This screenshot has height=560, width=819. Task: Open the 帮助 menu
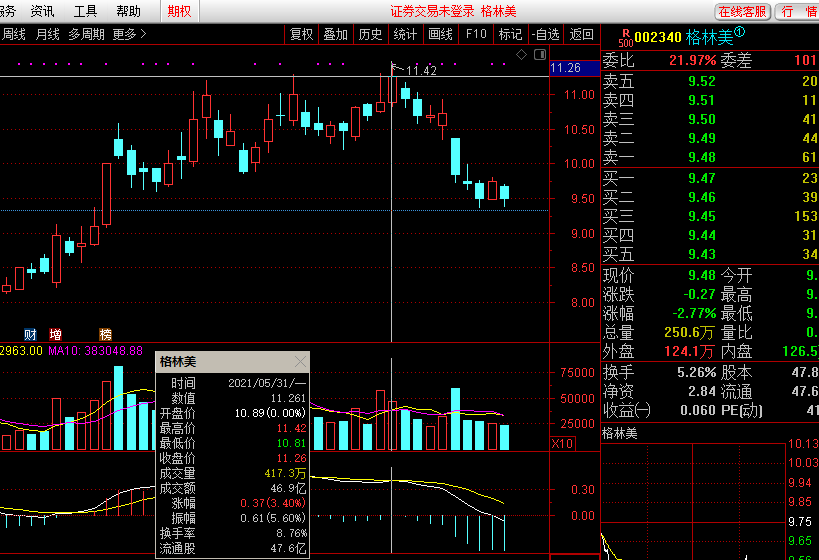128,11
